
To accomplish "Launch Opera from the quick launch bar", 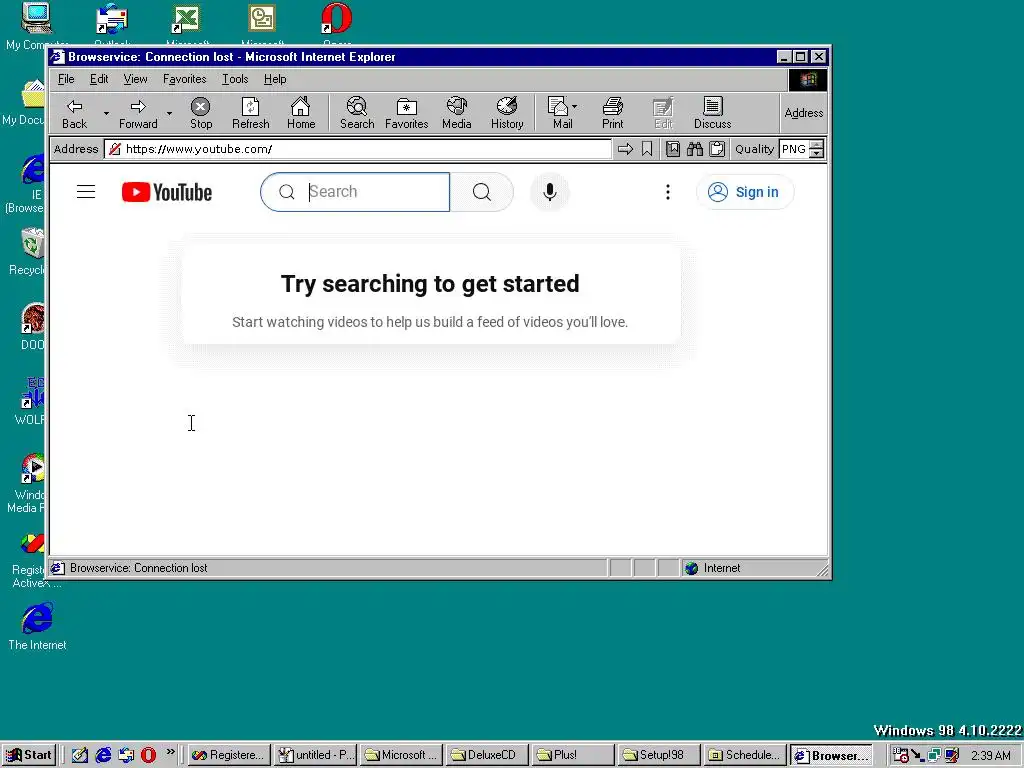I will (149, 755).
